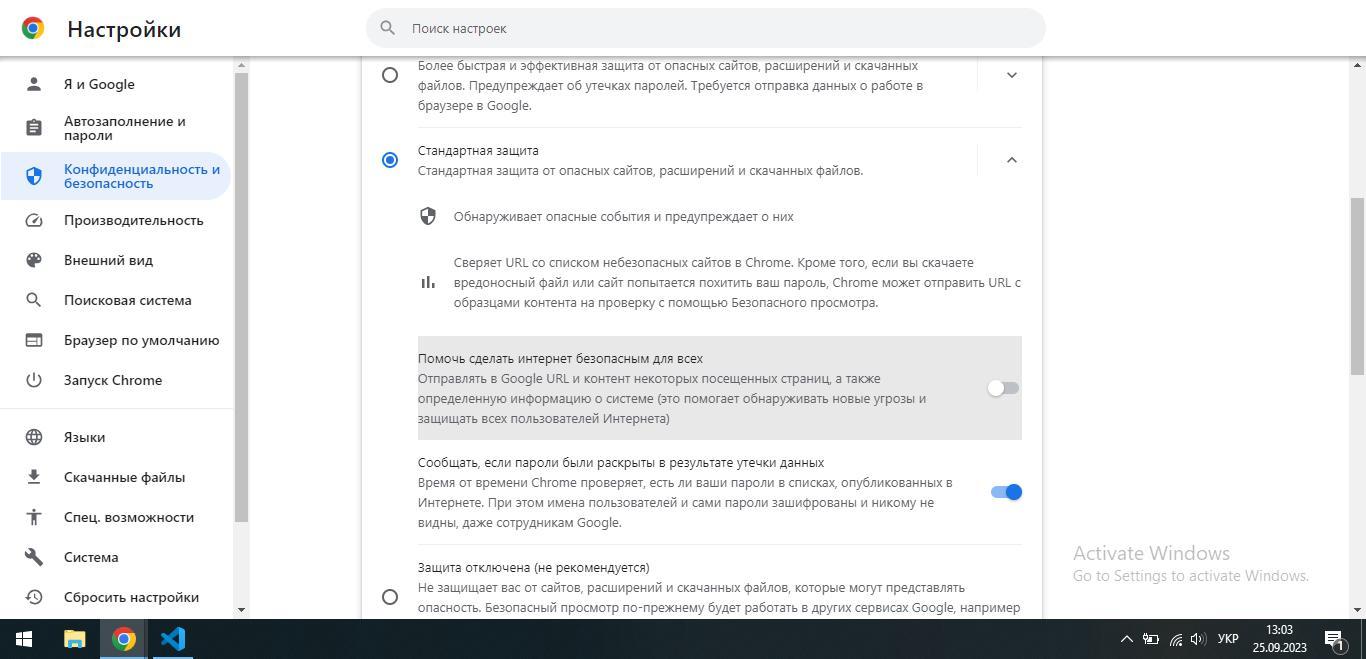
Task: Click the Внешний вид palette icon
Action: click(34, 260)
